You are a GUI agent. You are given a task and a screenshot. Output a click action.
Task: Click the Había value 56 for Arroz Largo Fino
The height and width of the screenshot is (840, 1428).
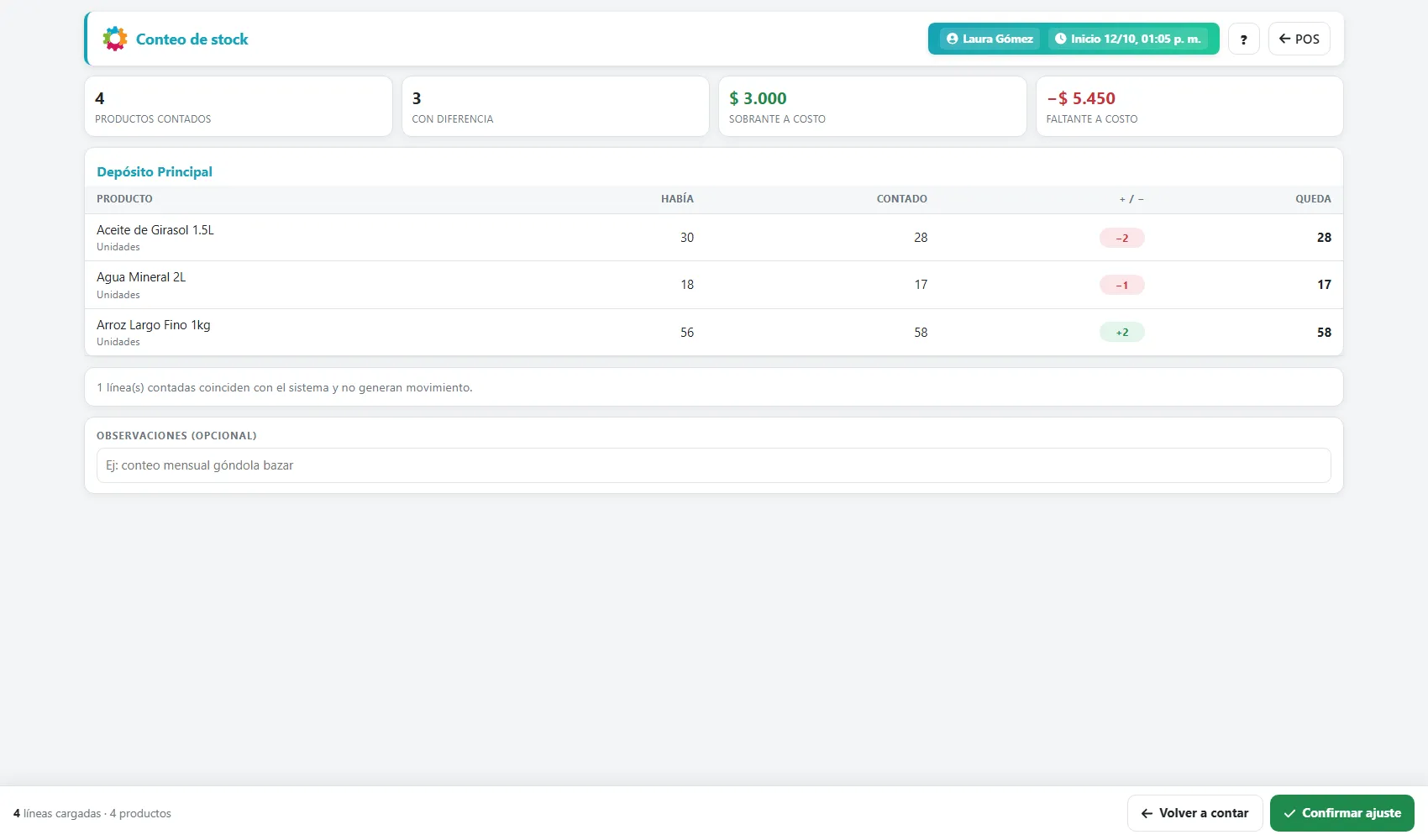687,333
